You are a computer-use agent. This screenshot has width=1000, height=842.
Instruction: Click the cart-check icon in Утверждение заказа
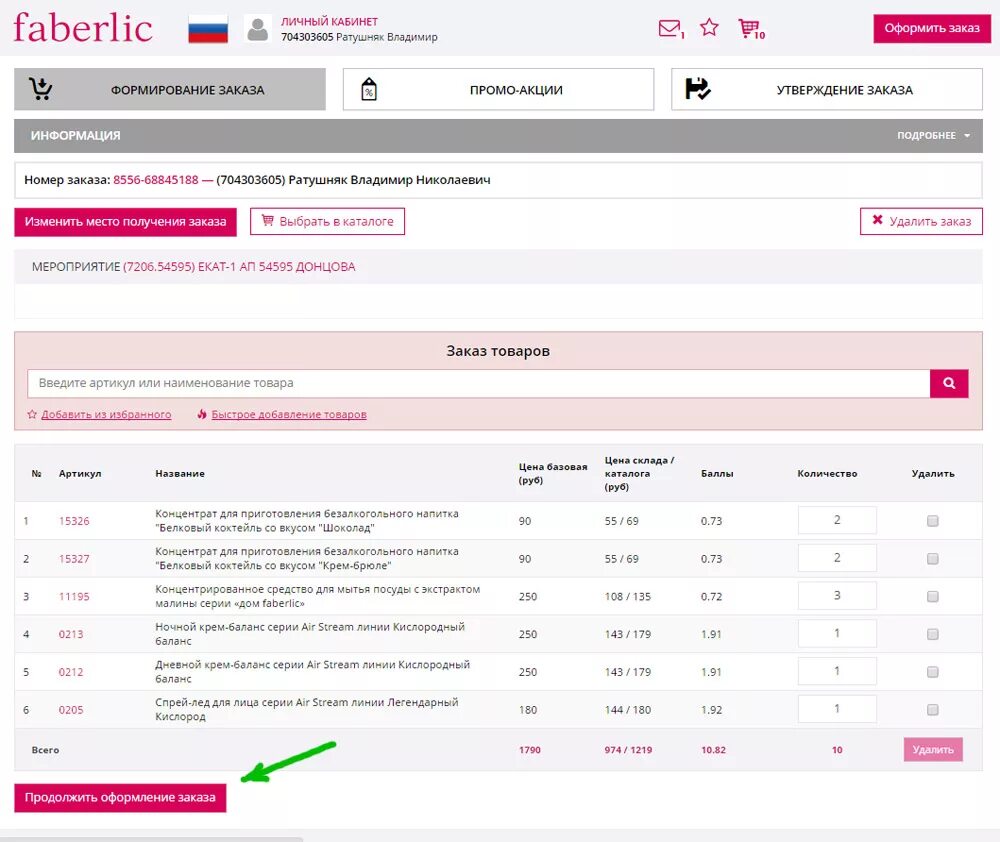pyautogui.click(x=698, y=89)
